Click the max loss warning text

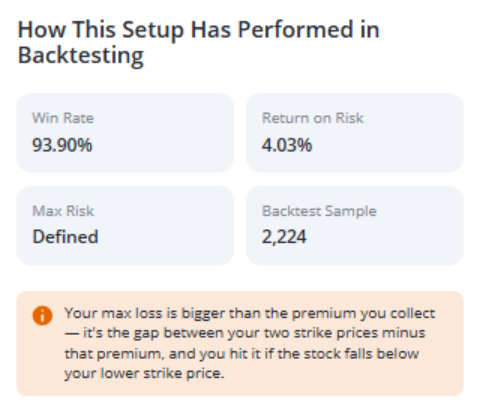pos(250,343)
